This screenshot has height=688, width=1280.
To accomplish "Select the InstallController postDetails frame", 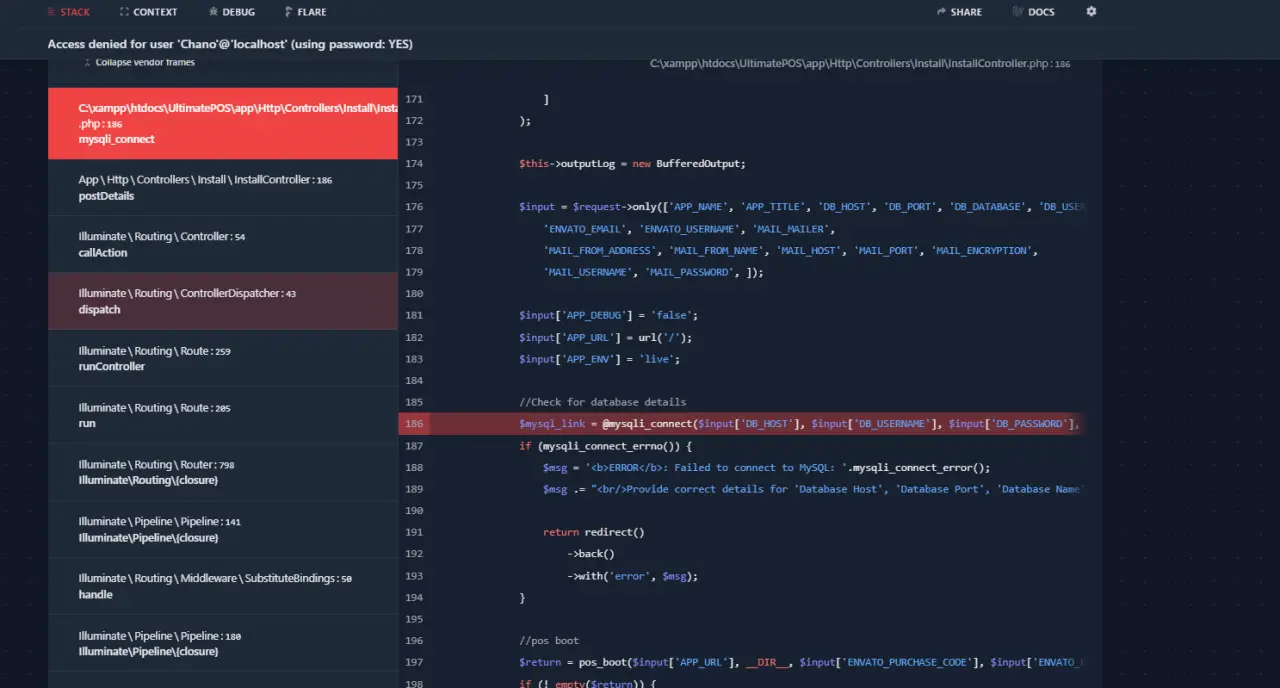I will [x=223, y=188].
